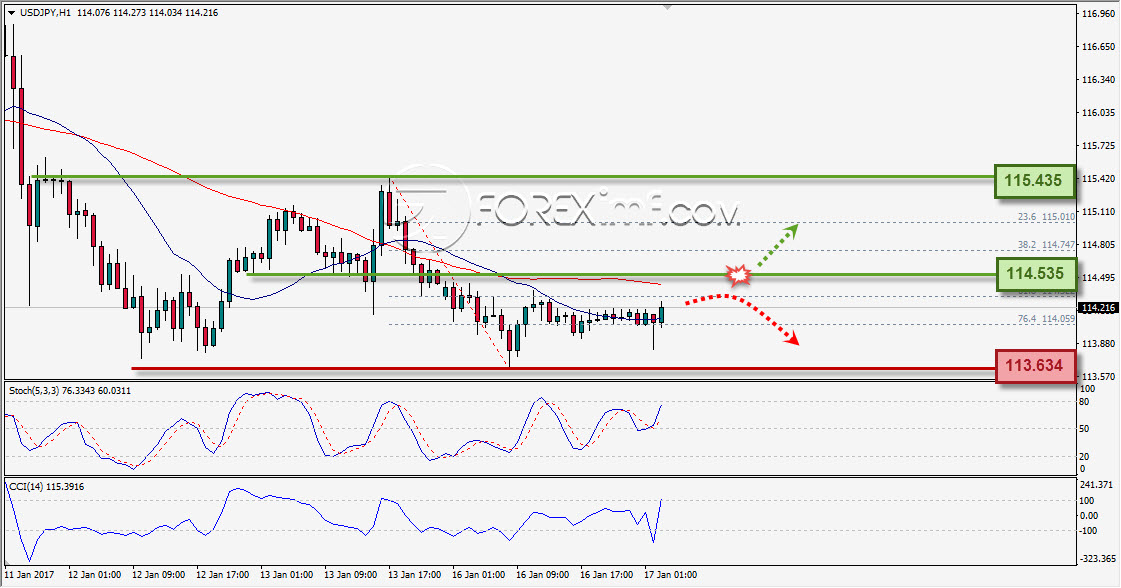Viewport: 1121px width, 588px height.
Task: Select the Fibonacci 38.2 114.747 level label
Action: tap(1046, 244)
